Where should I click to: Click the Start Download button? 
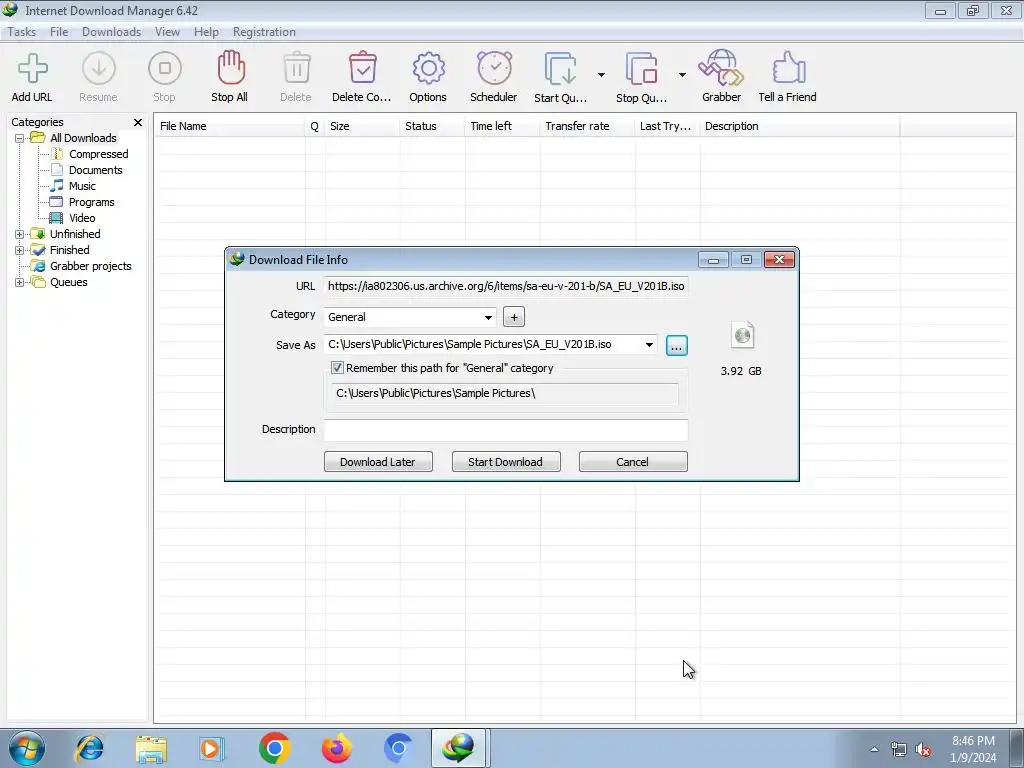[505, 462]
